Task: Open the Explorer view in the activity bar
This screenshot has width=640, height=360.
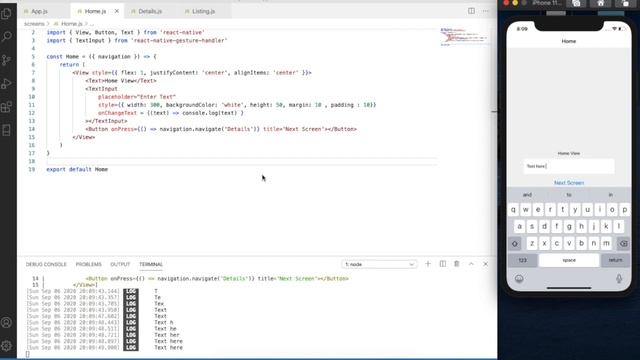Action: point(7,13)
